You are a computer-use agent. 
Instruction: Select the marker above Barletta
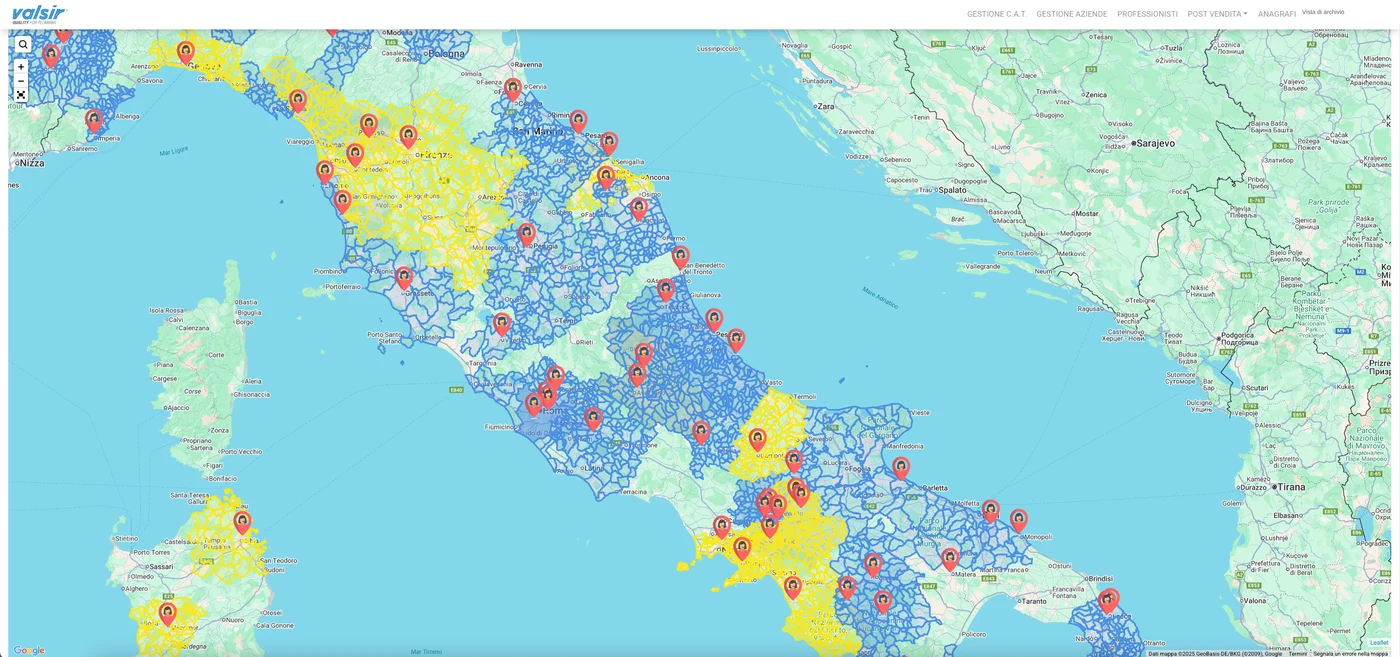click(901, 468)
